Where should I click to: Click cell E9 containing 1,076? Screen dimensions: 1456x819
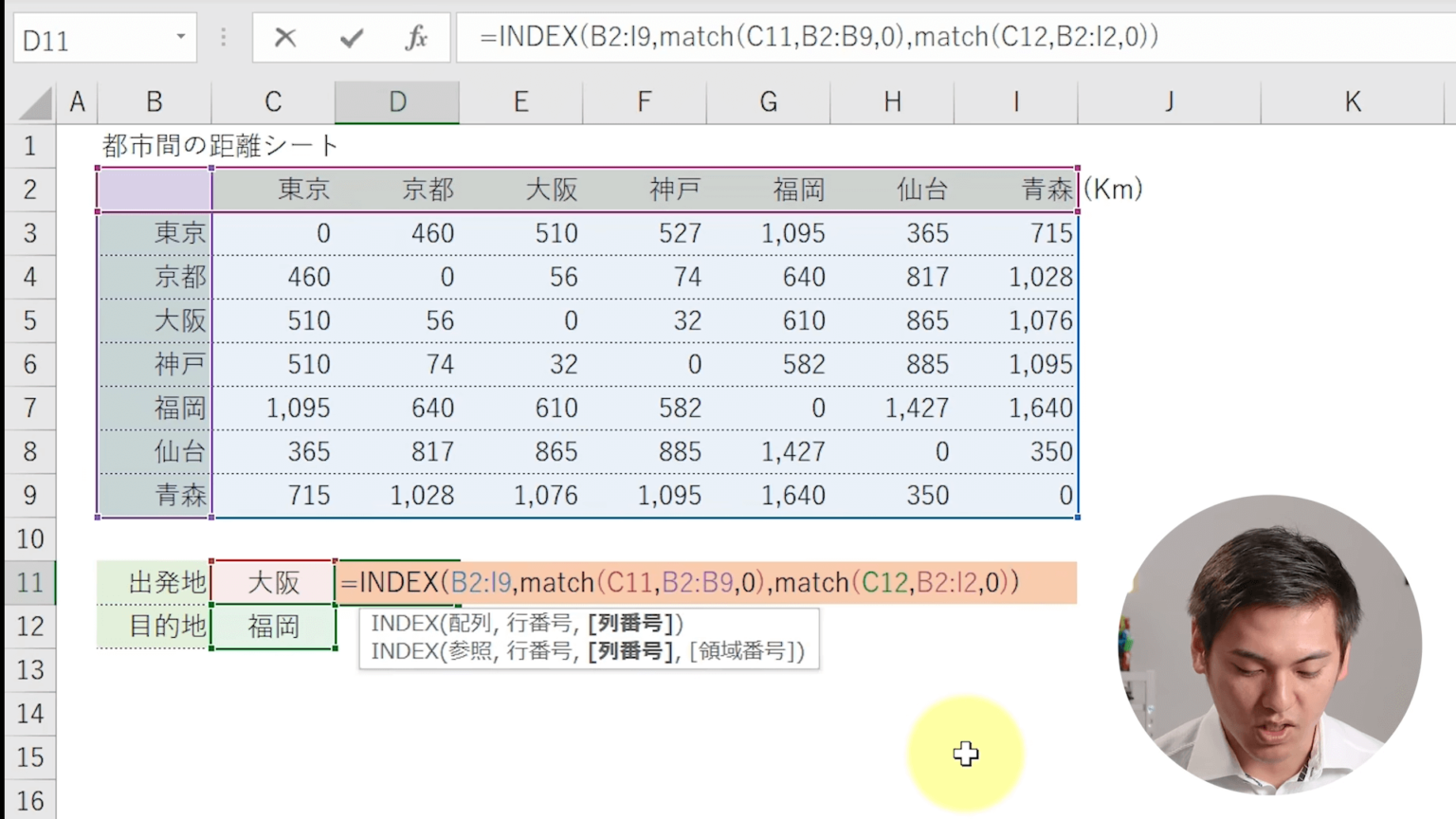tap(520, 495)
